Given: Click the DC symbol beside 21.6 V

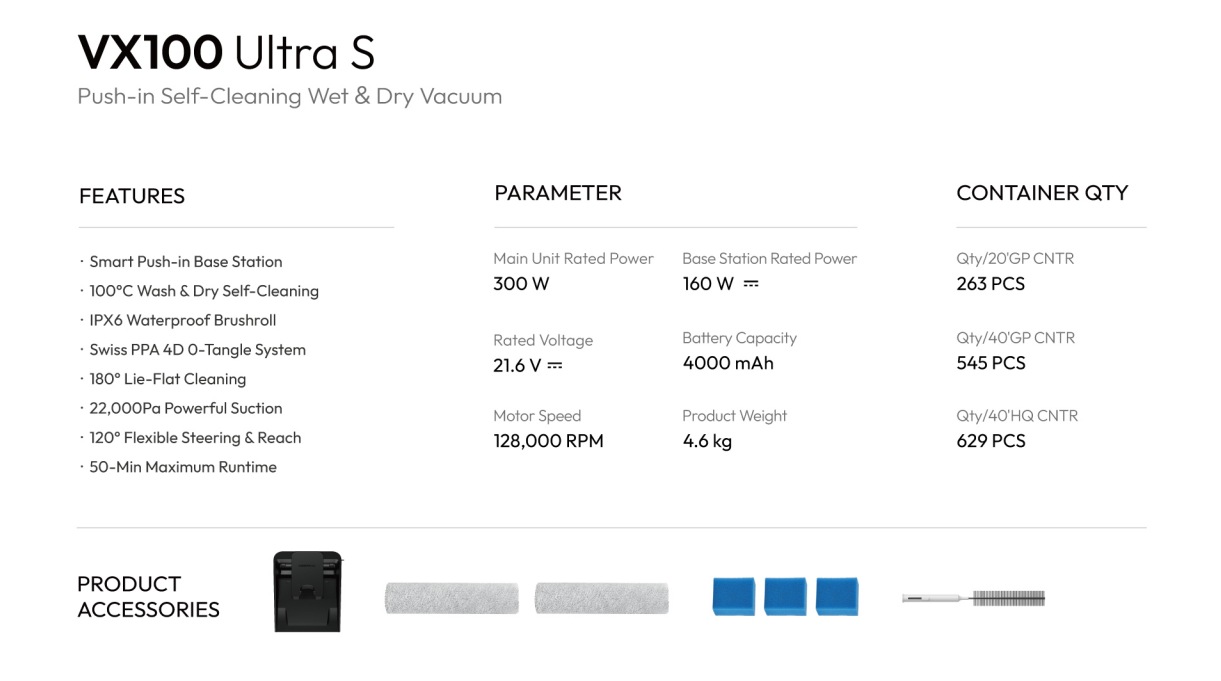Looking at the screenshot, I should point(554,366).
